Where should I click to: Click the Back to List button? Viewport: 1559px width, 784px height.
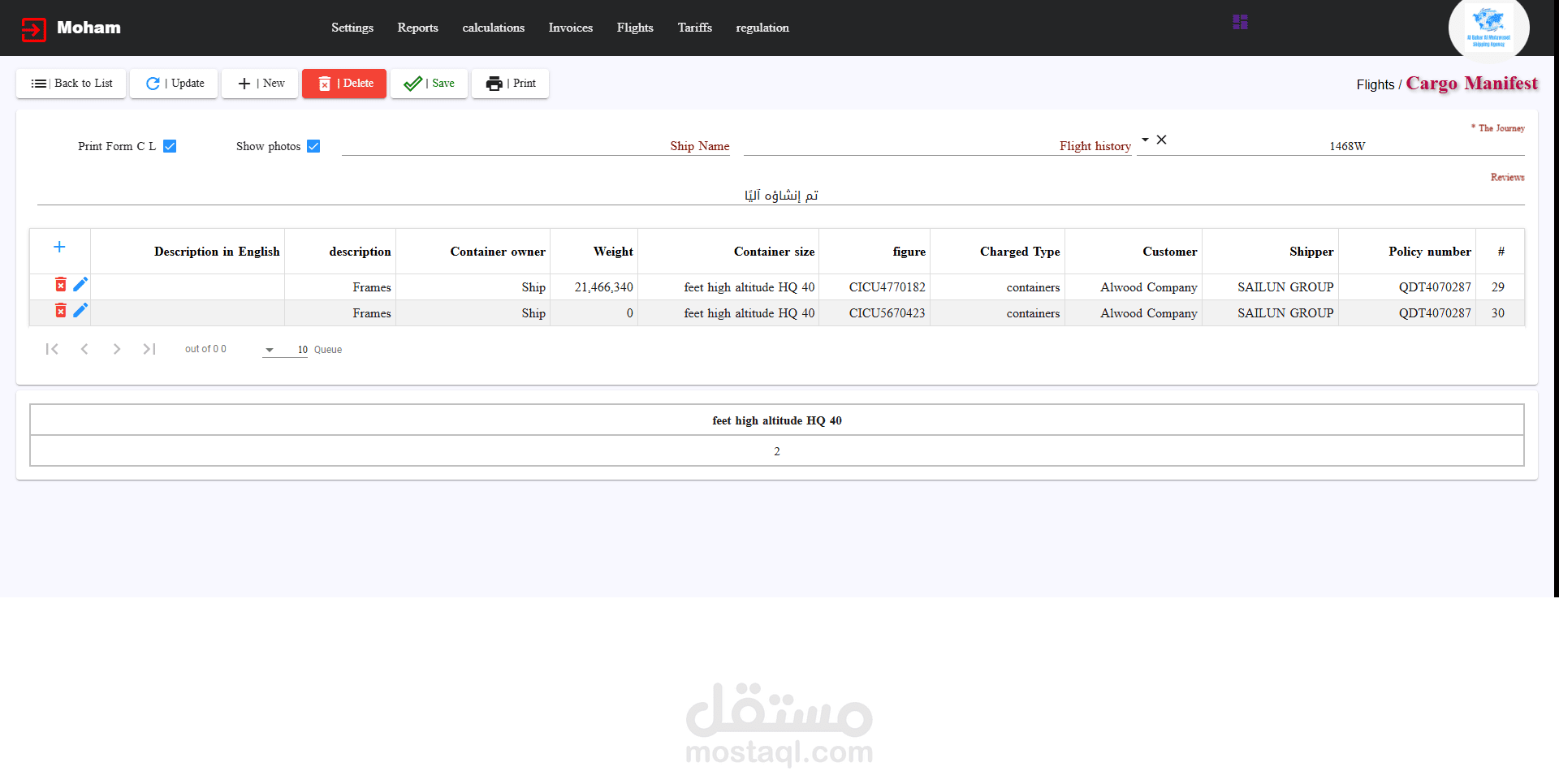pos(71,84)
